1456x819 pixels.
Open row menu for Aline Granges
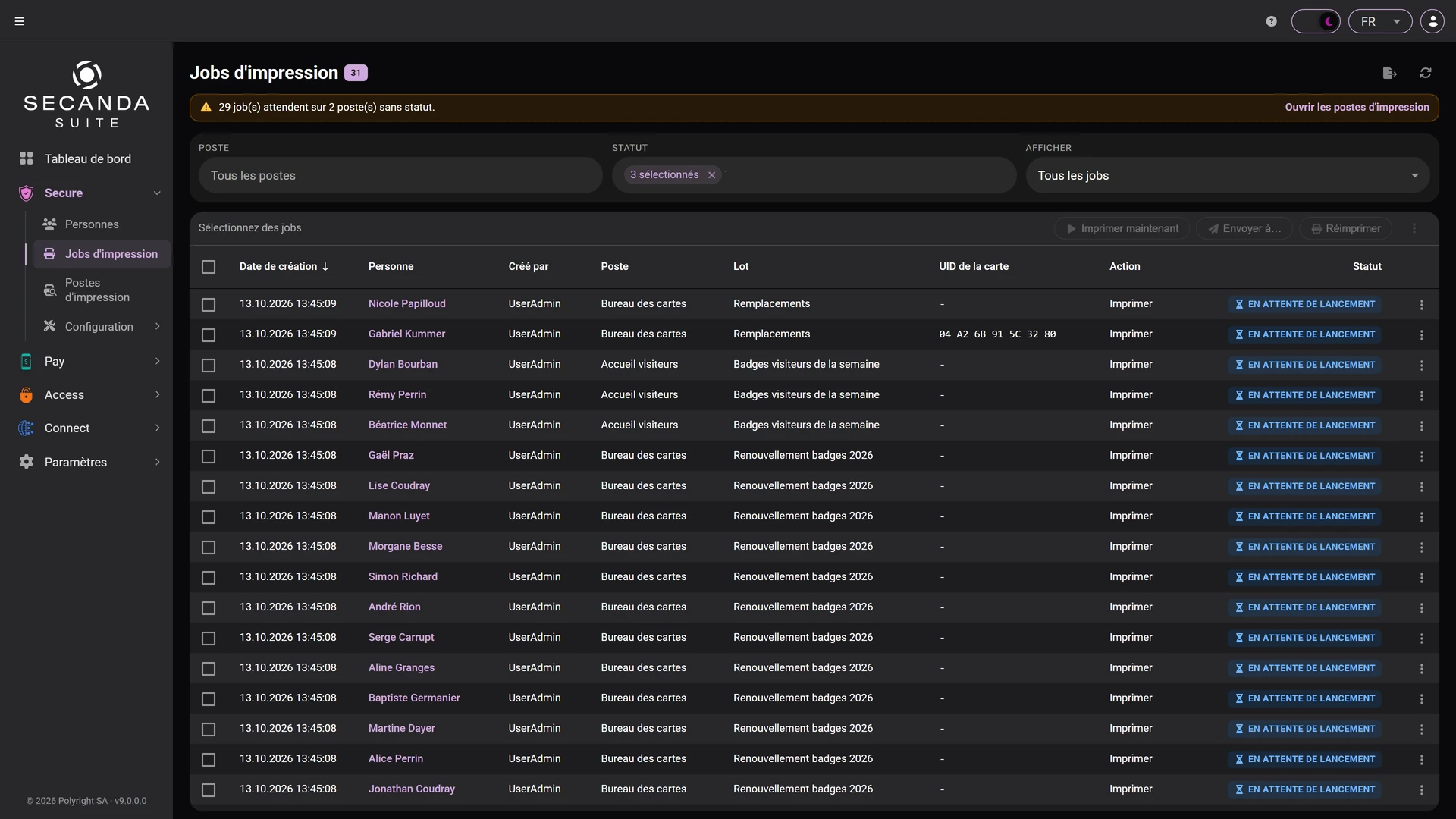[1422, 668]
